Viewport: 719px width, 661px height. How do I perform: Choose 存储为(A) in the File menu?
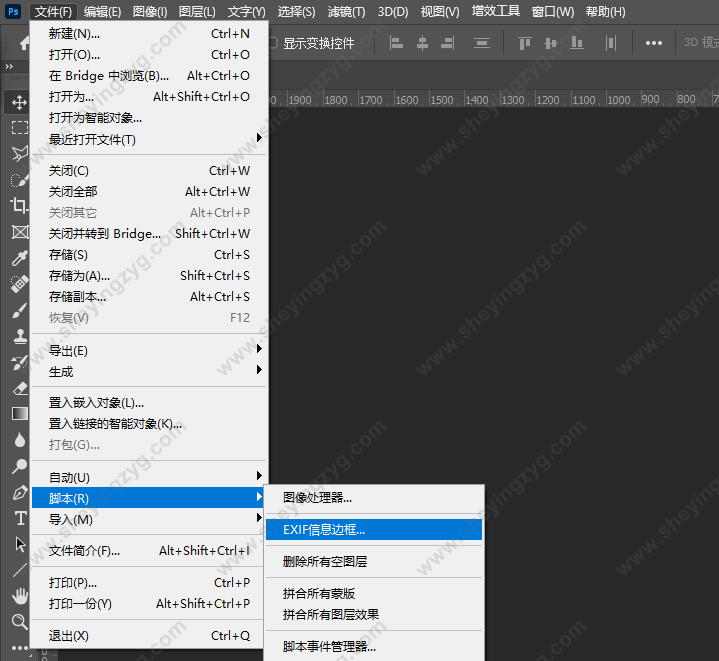(80, 276)
